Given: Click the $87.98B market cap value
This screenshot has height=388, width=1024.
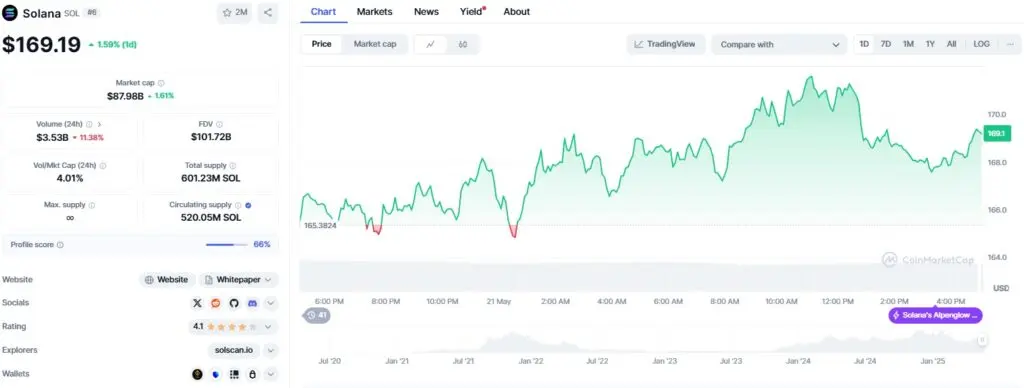Looking at the screenshot, I should pos(125,96).
